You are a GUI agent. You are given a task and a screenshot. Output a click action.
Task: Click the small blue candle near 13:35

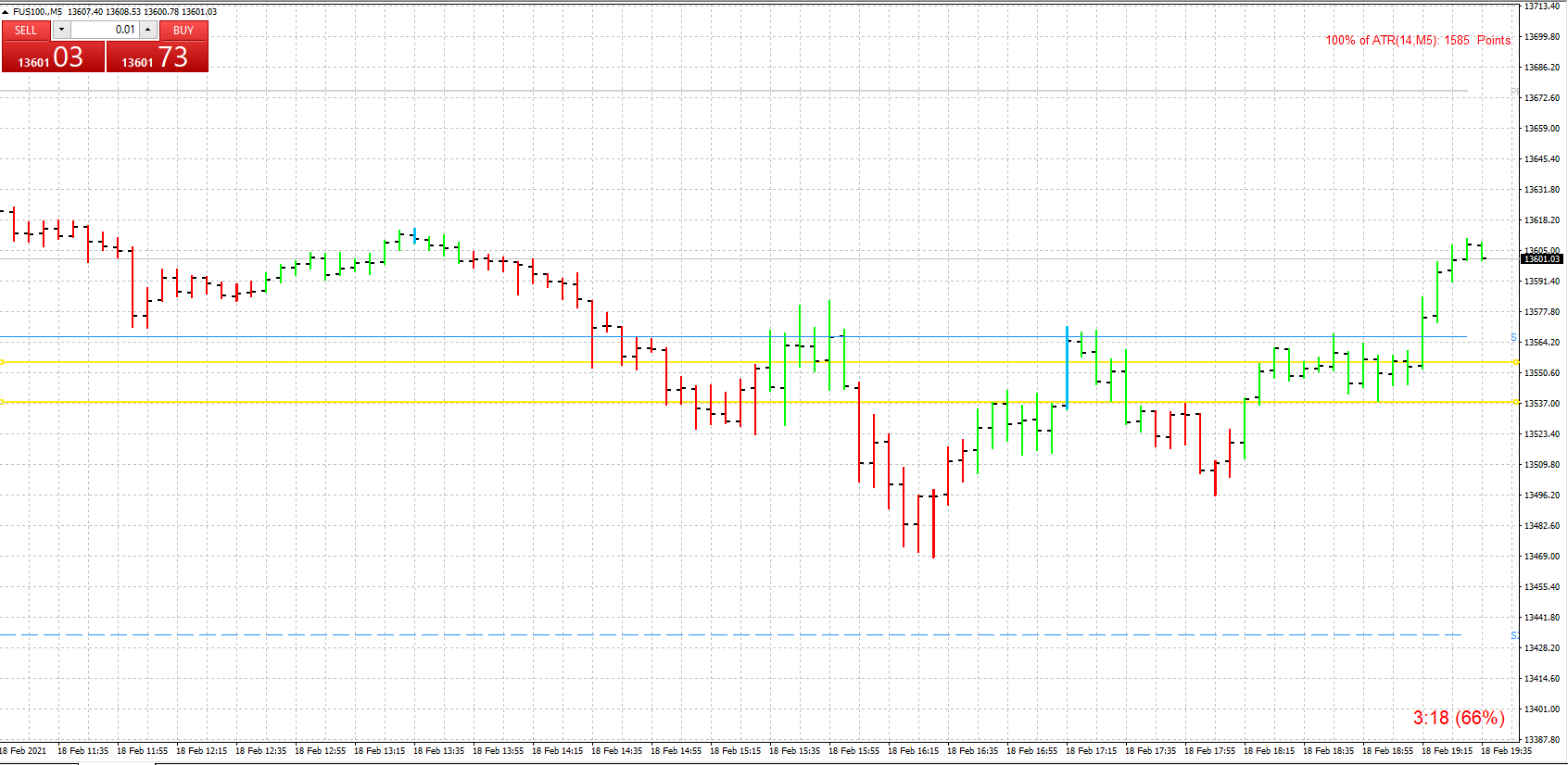414,235
